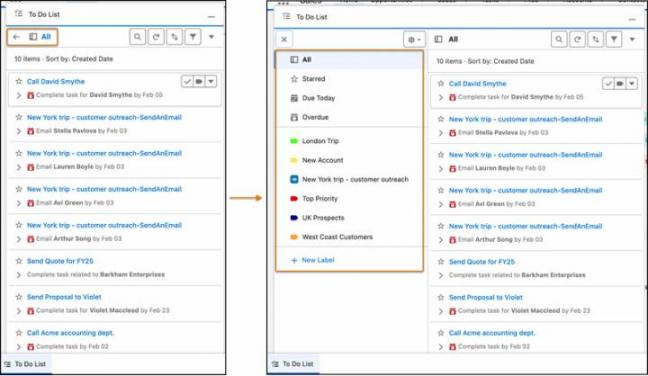Click New Label to create a label
The width and height of the screenshot is (648, 376).
pyautogui.click(x=313, y=260)
